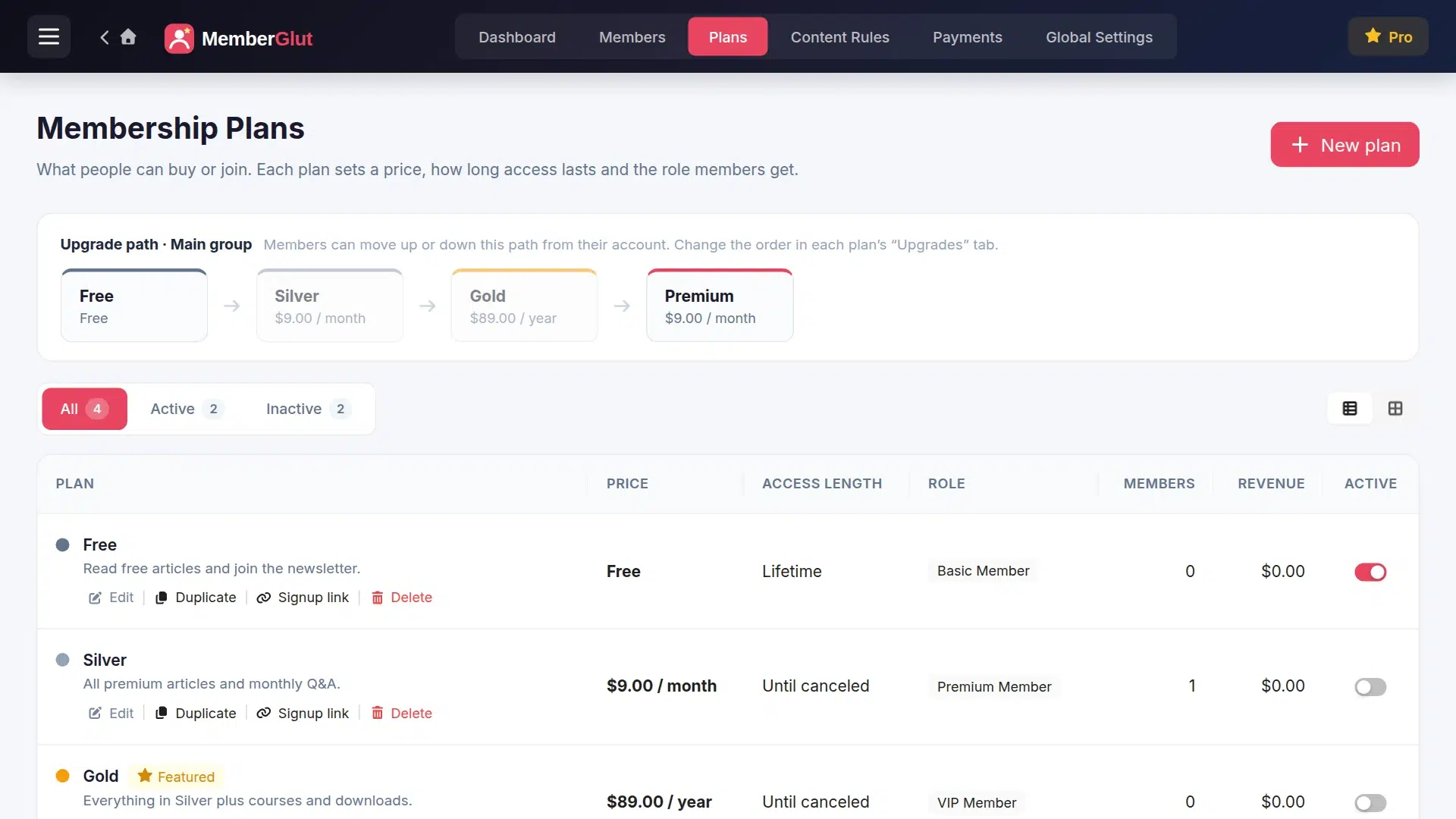Open the home icon
The height and width of the screenshot is (819, 1456).
[128, 36]
